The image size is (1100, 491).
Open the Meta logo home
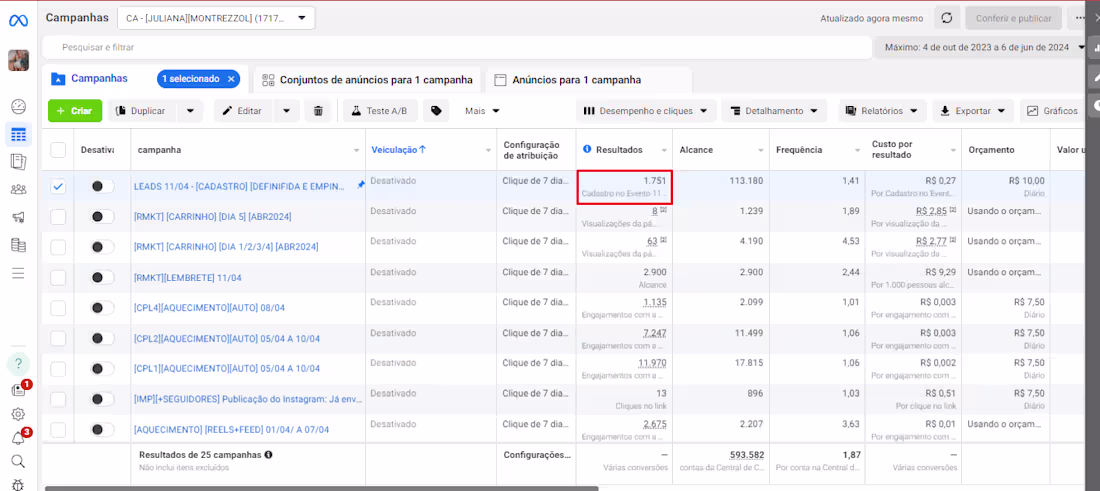[18, 21]
